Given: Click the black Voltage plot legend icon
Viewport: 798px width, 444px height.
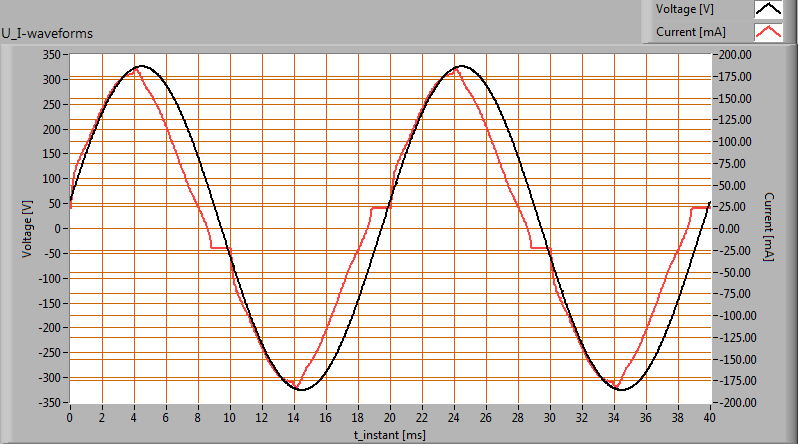Looking at the screenshot, I should point(767,9).
